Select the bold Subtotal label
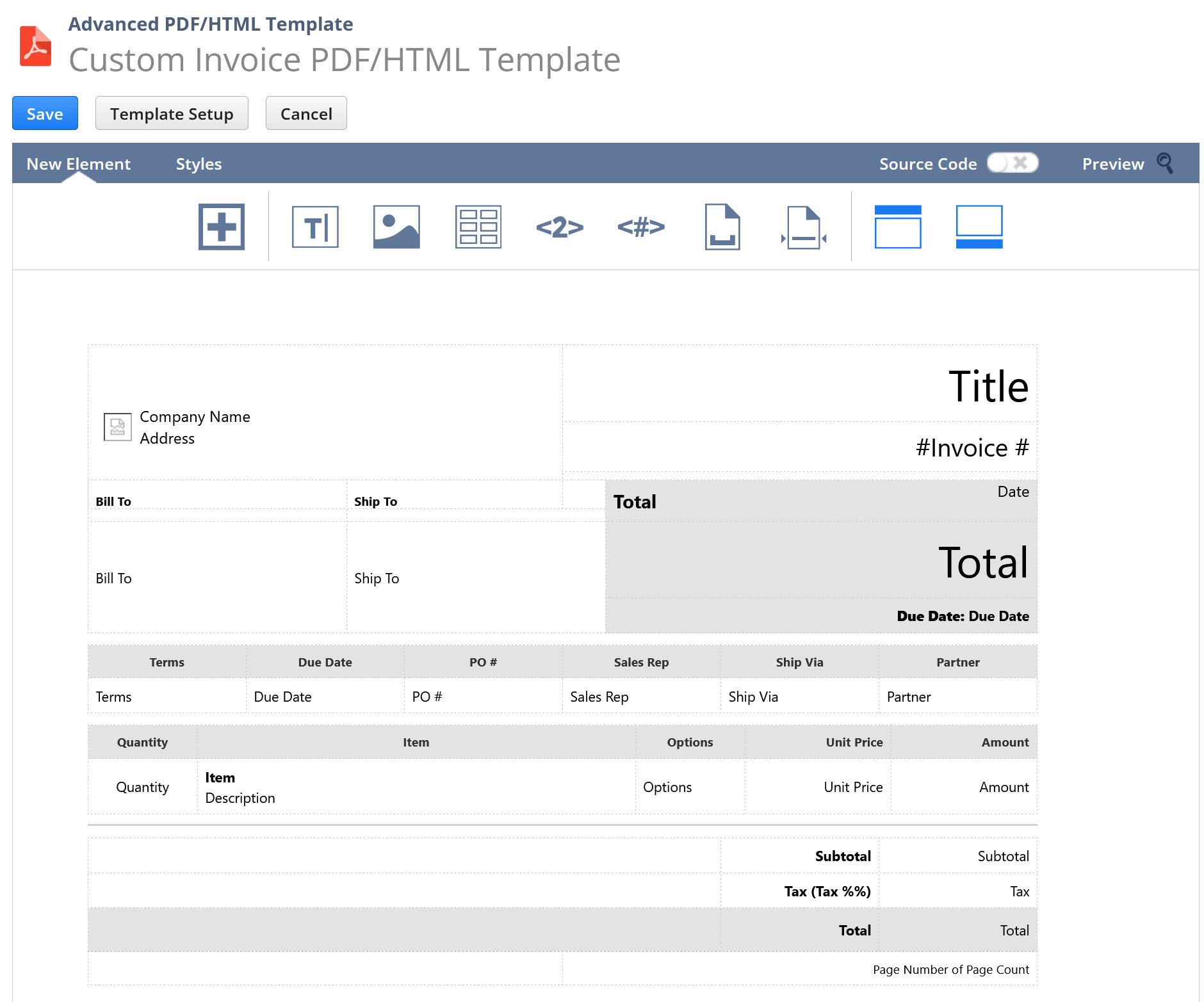 click(x=843, y=856)
